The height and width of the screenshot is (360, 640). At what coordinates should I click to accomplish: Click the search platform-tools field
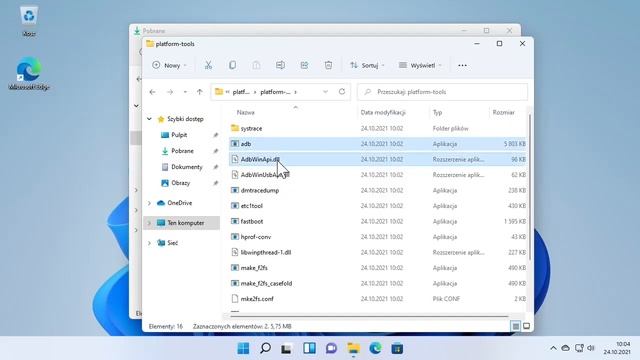point(442,92)
